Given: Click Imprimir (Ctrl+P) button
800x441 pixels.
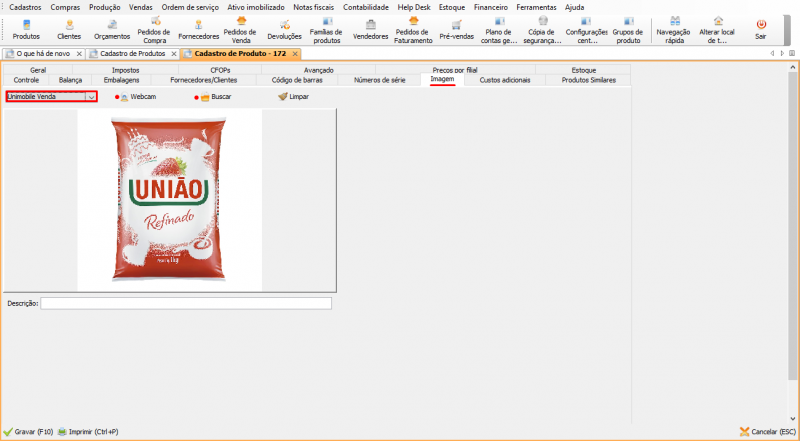Looking at the screenshot, I should [x=88, y=432].
